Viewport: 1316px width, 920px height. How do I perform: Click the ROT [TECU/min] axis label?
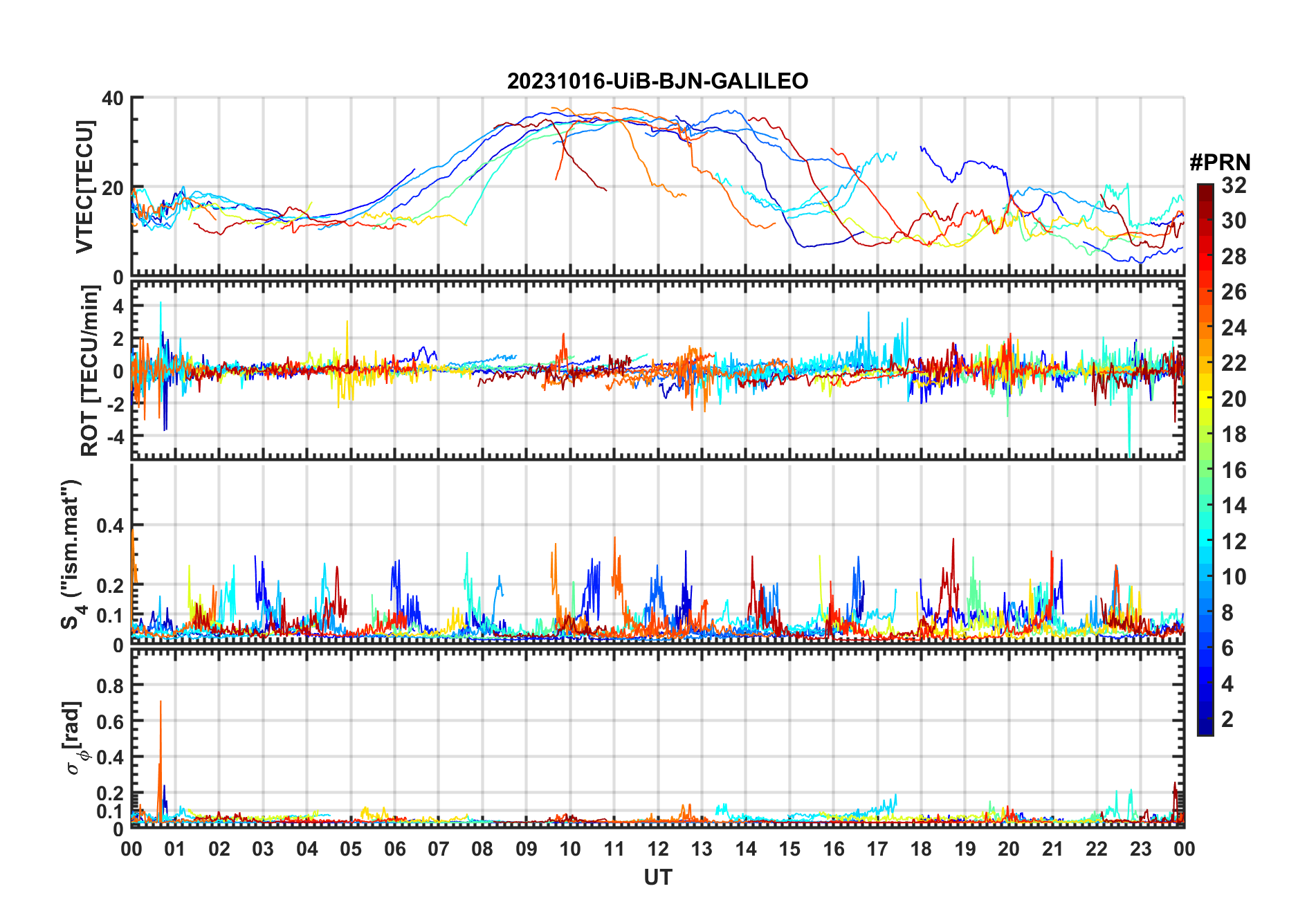click(x=90, y=370)
